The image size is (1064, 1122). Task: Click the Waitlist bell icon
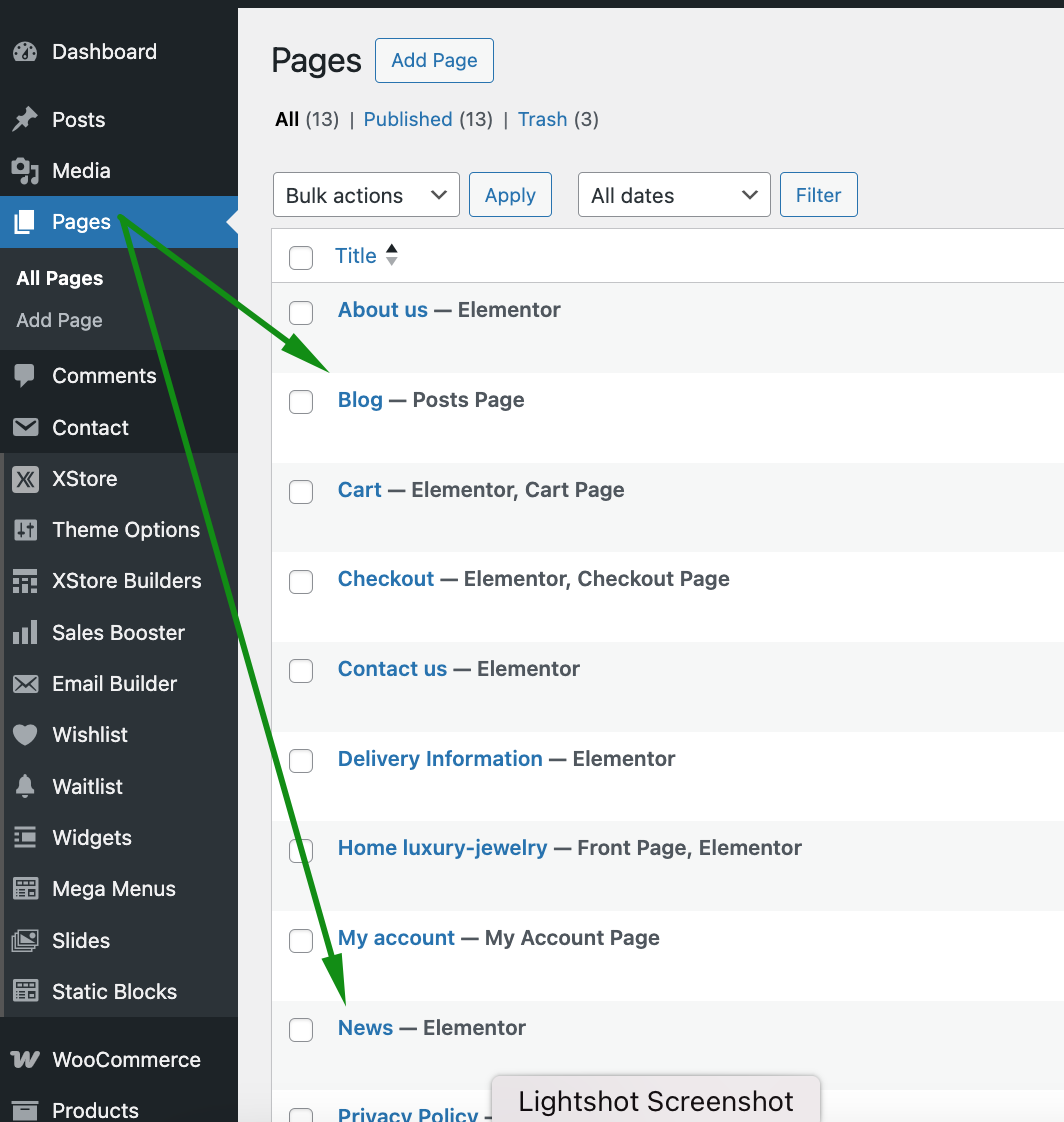[x=25, y=786]
